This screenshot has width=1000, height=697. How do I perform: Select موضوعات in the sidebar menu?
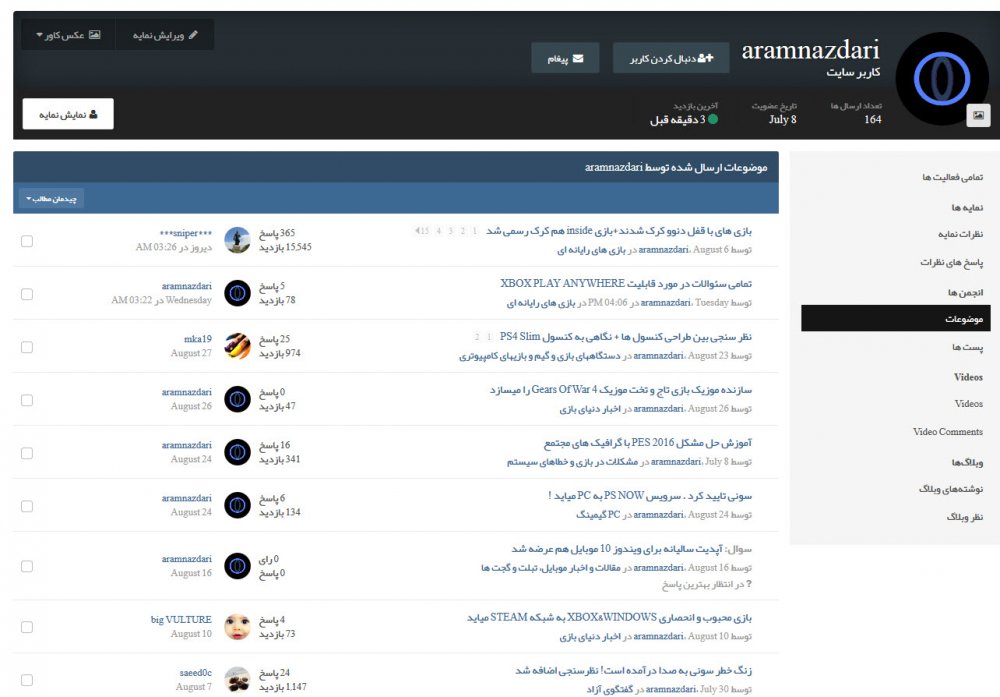click(965, 319)
